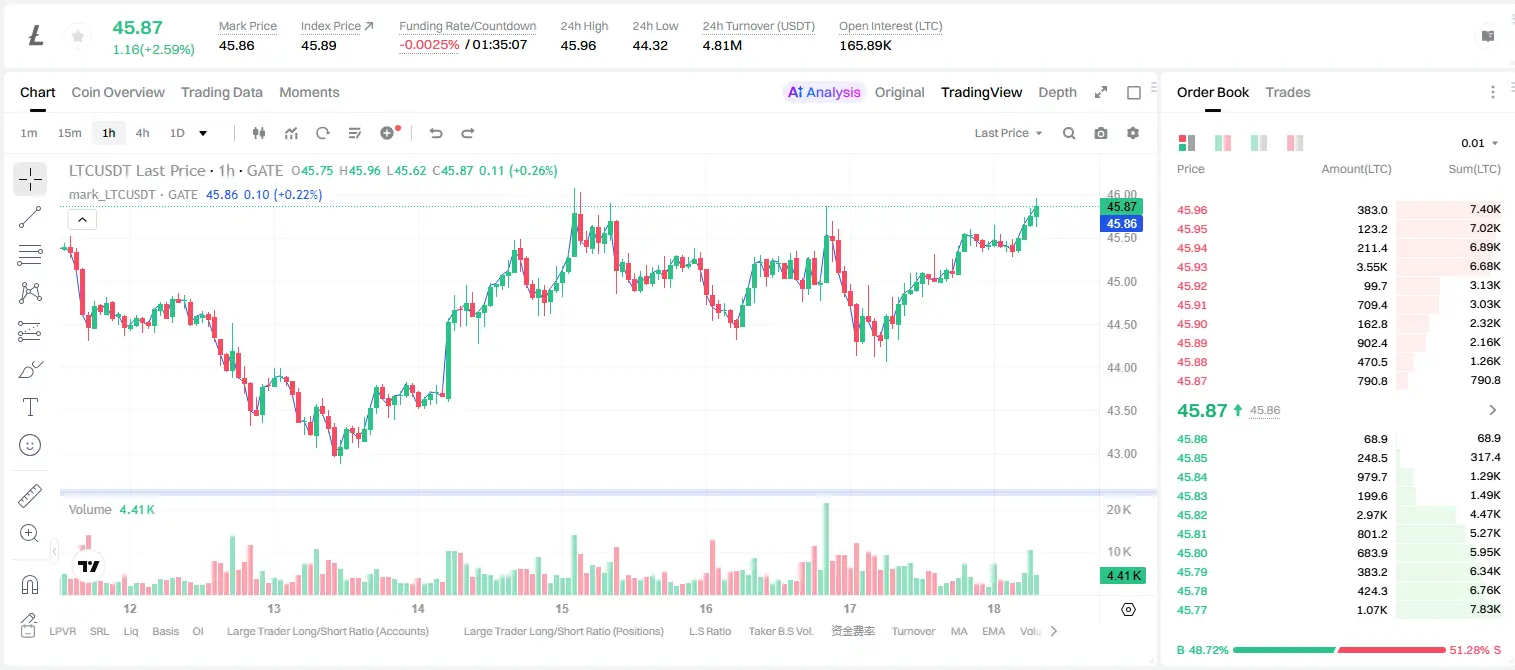Select the trend line drawing tool
1515x670 pixels.
click(x=30, y=217)
